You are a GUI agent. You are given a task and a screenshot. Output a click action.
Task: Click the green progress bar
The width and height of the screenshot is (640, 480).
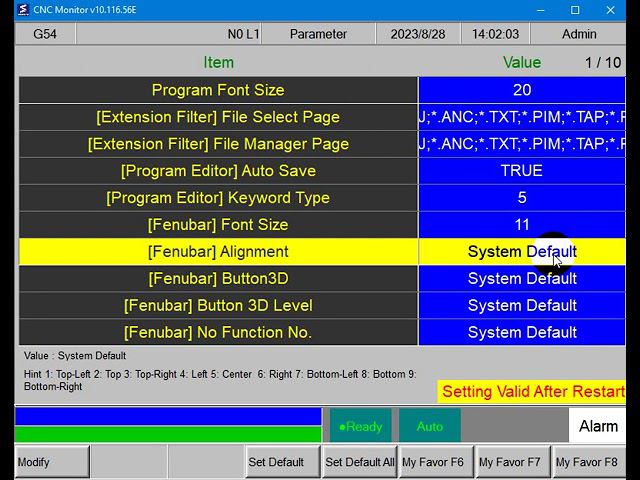tap(168, 434)
